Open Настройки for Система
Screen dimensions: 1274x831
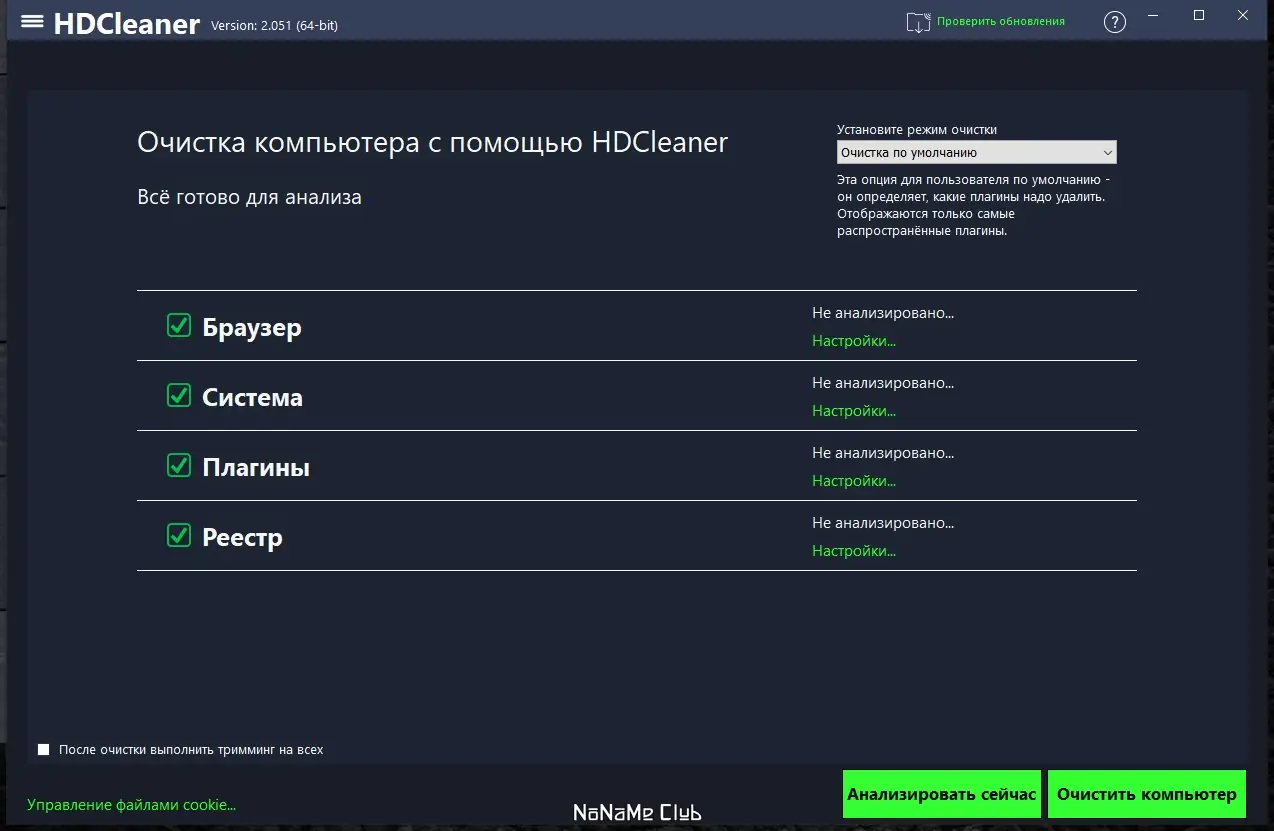(854, 411)
